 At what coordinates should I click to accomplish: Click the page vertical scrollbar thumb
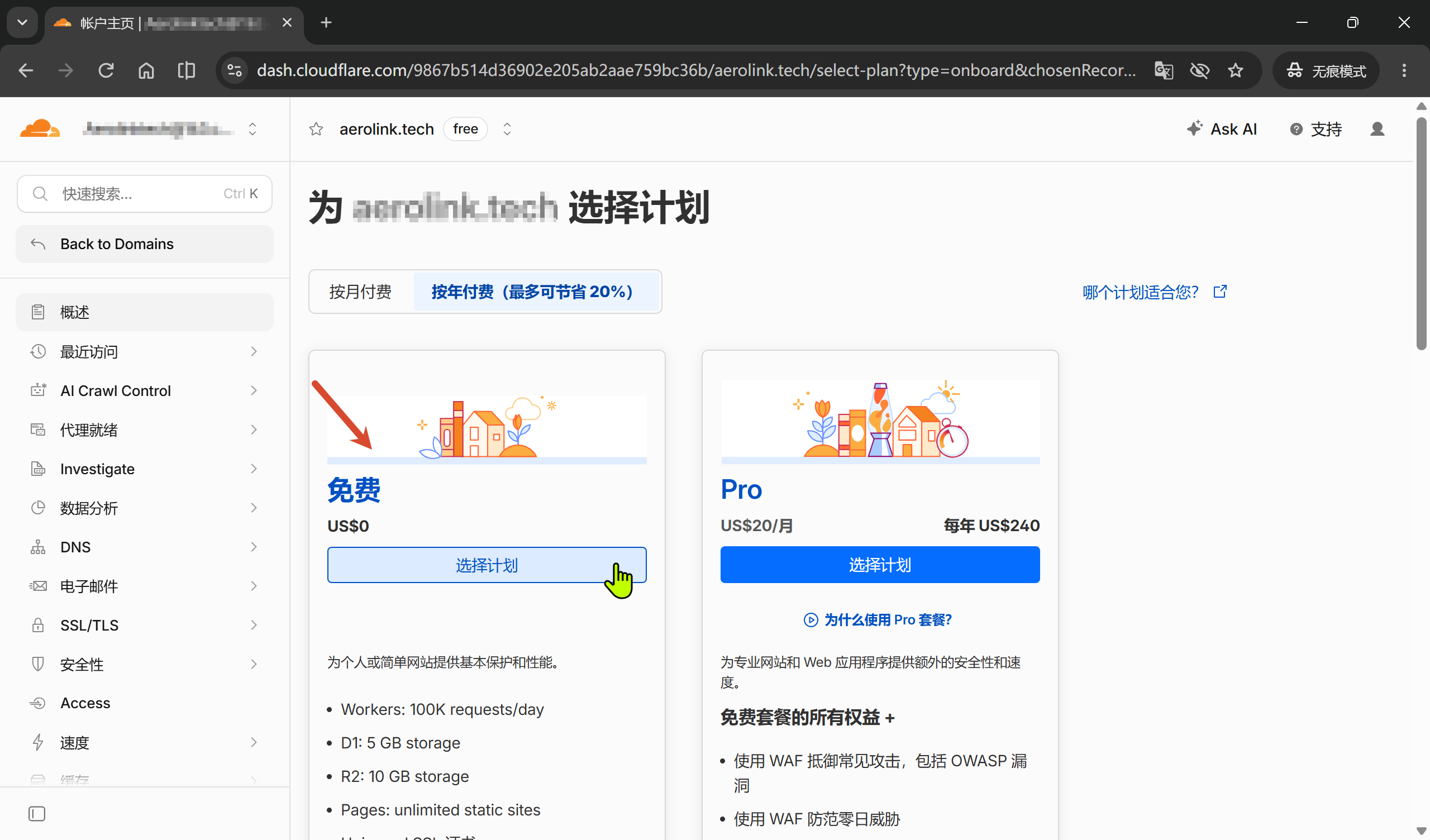click(1421, 233)
